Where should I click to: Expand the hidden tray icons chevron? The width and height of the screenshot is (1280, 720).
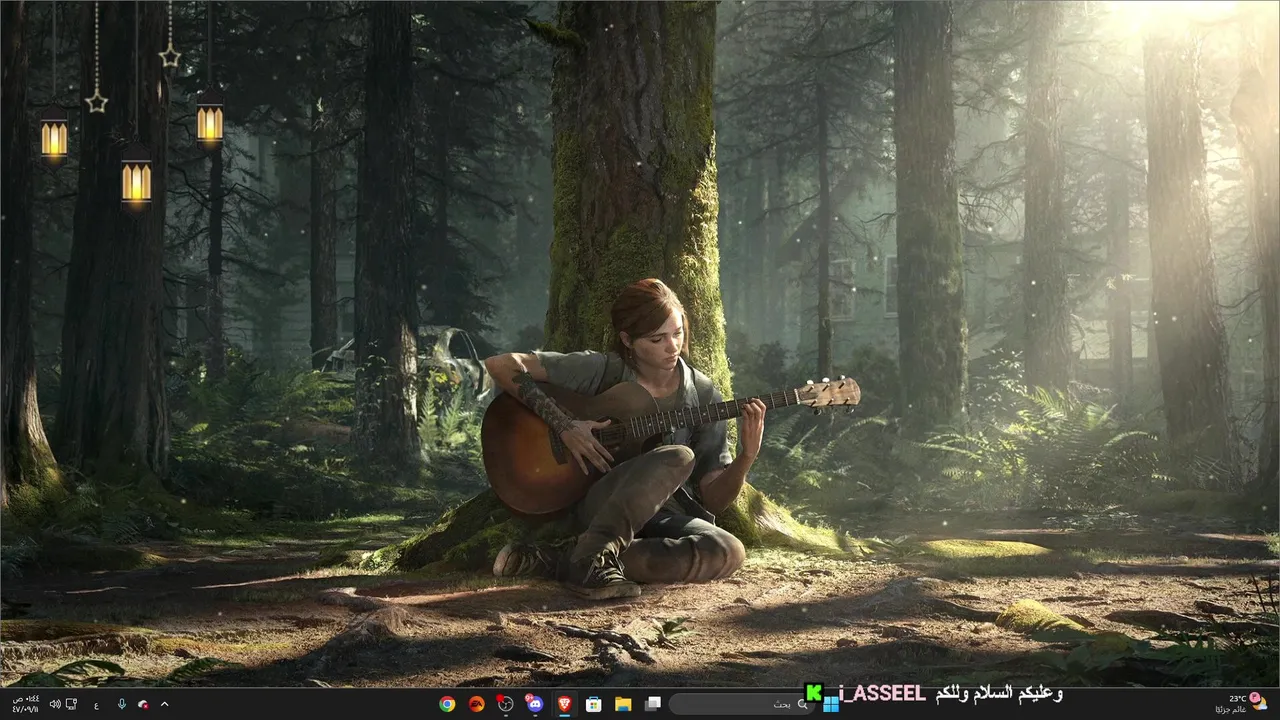(165, 704)
